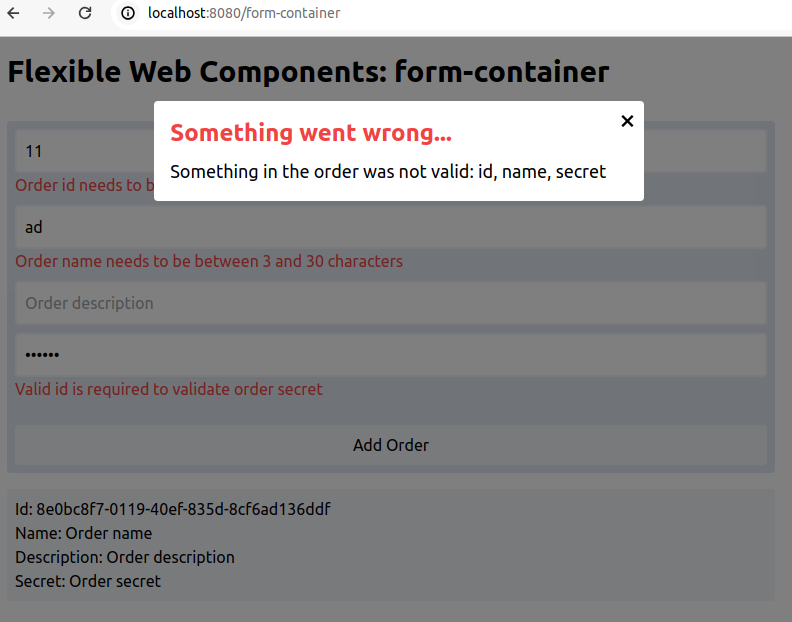Click the order name length error message
792x622 pixels.
[x=209, y=261]
